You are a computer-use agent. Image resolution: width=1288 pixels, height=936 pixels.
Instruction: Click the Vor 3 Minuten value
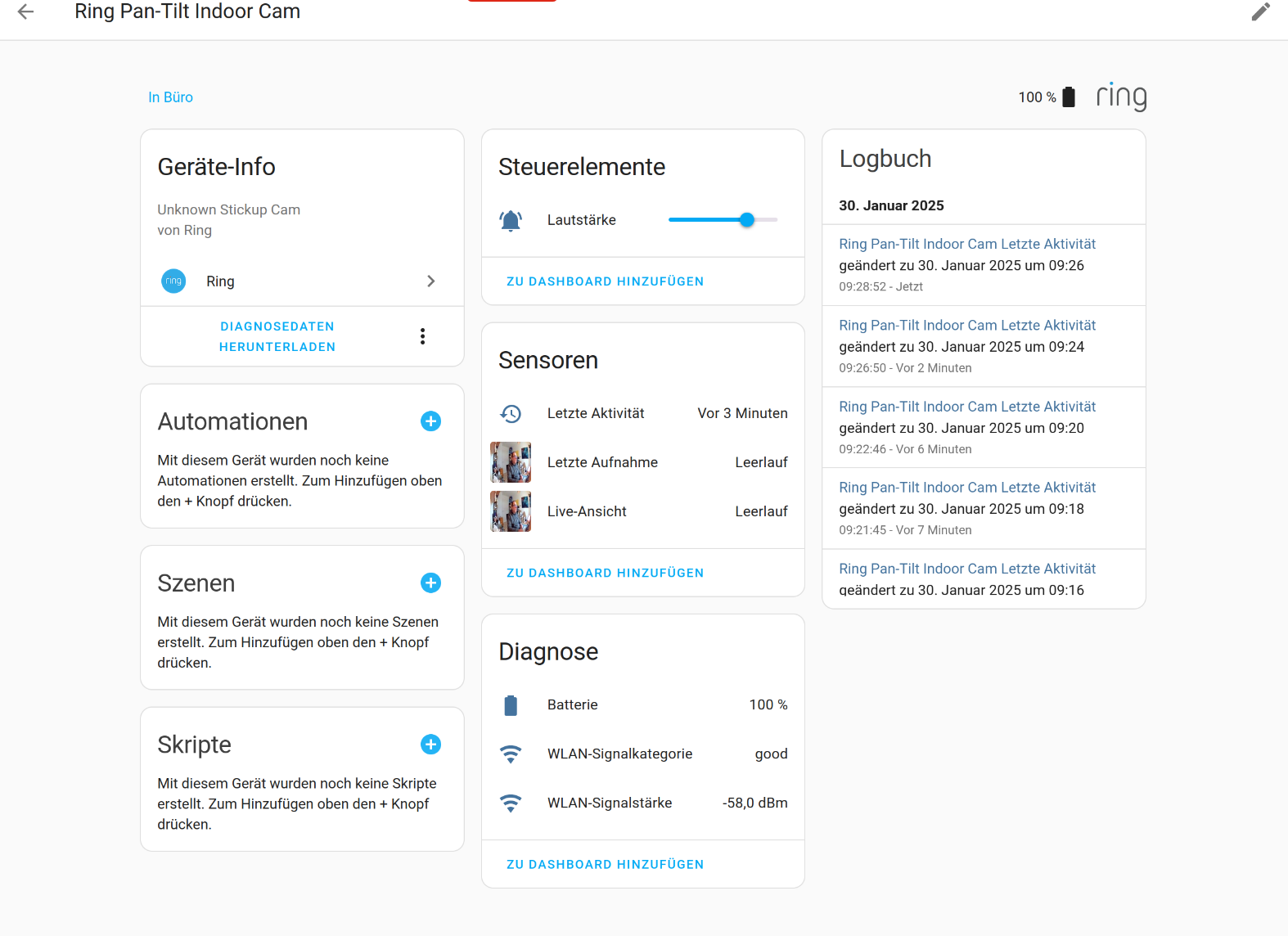tap(742, 413)
